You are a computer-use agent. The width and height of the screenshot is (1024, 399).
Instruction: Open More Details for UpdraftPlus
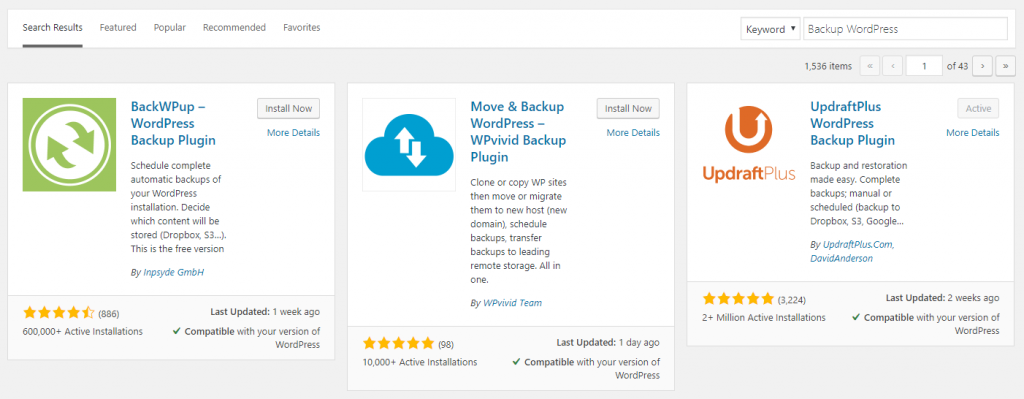(x=972, y=133)
